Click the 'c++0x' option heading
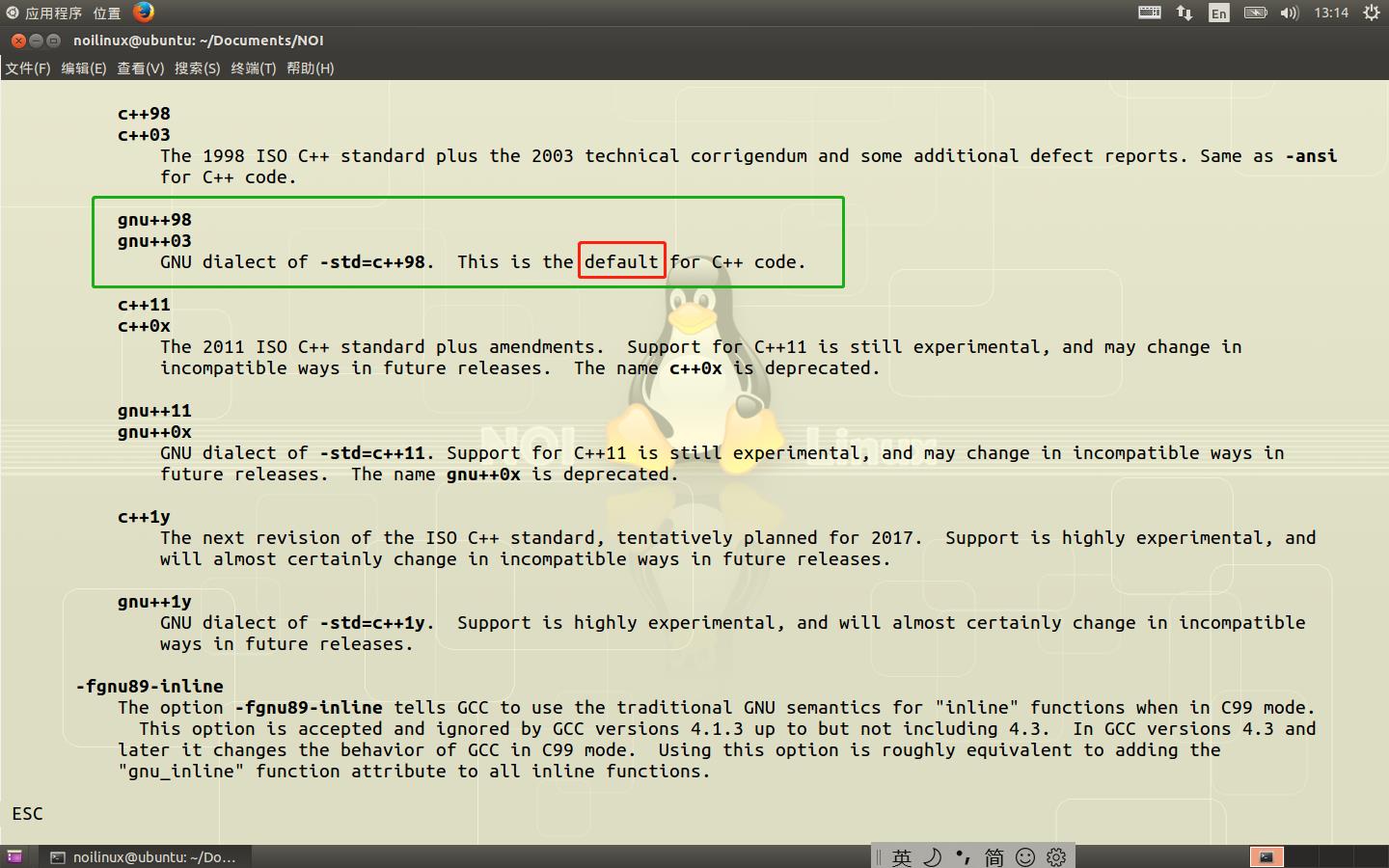This screenshot has width=1389, height=868. [x=144, y=326]
